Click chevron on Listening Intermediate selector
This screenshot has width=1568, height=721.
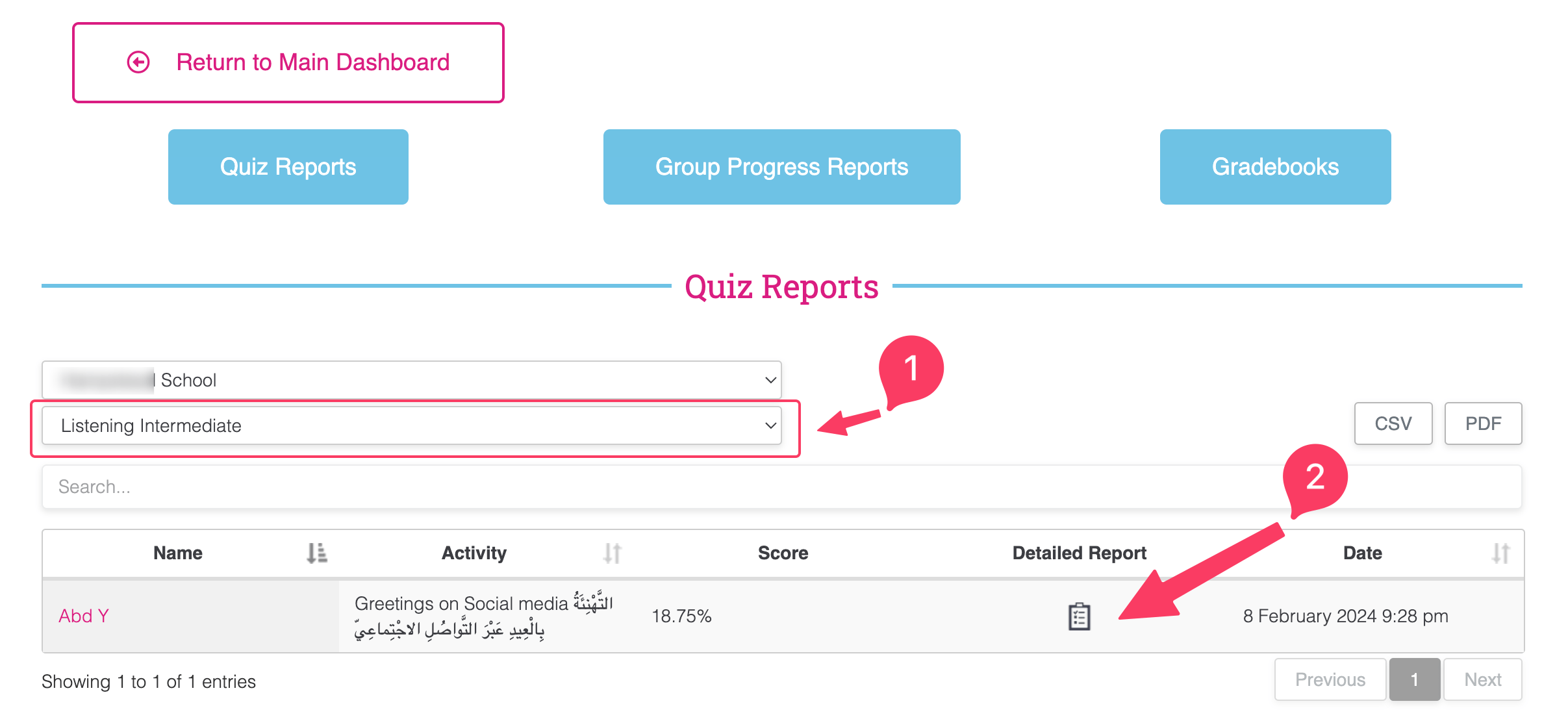click(770, 426)
